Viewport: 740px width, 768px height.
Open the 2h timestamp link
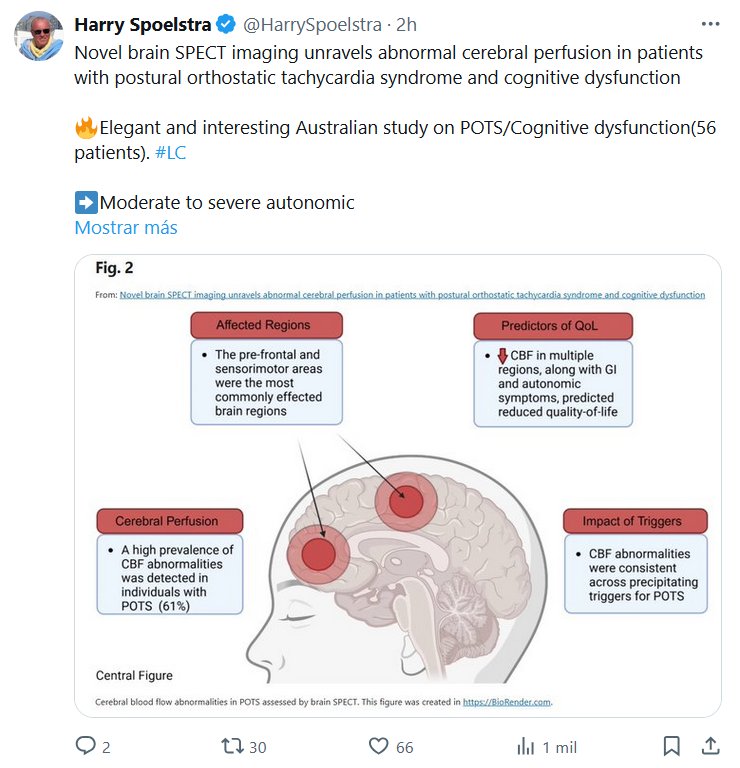click(x=408, y=25)
